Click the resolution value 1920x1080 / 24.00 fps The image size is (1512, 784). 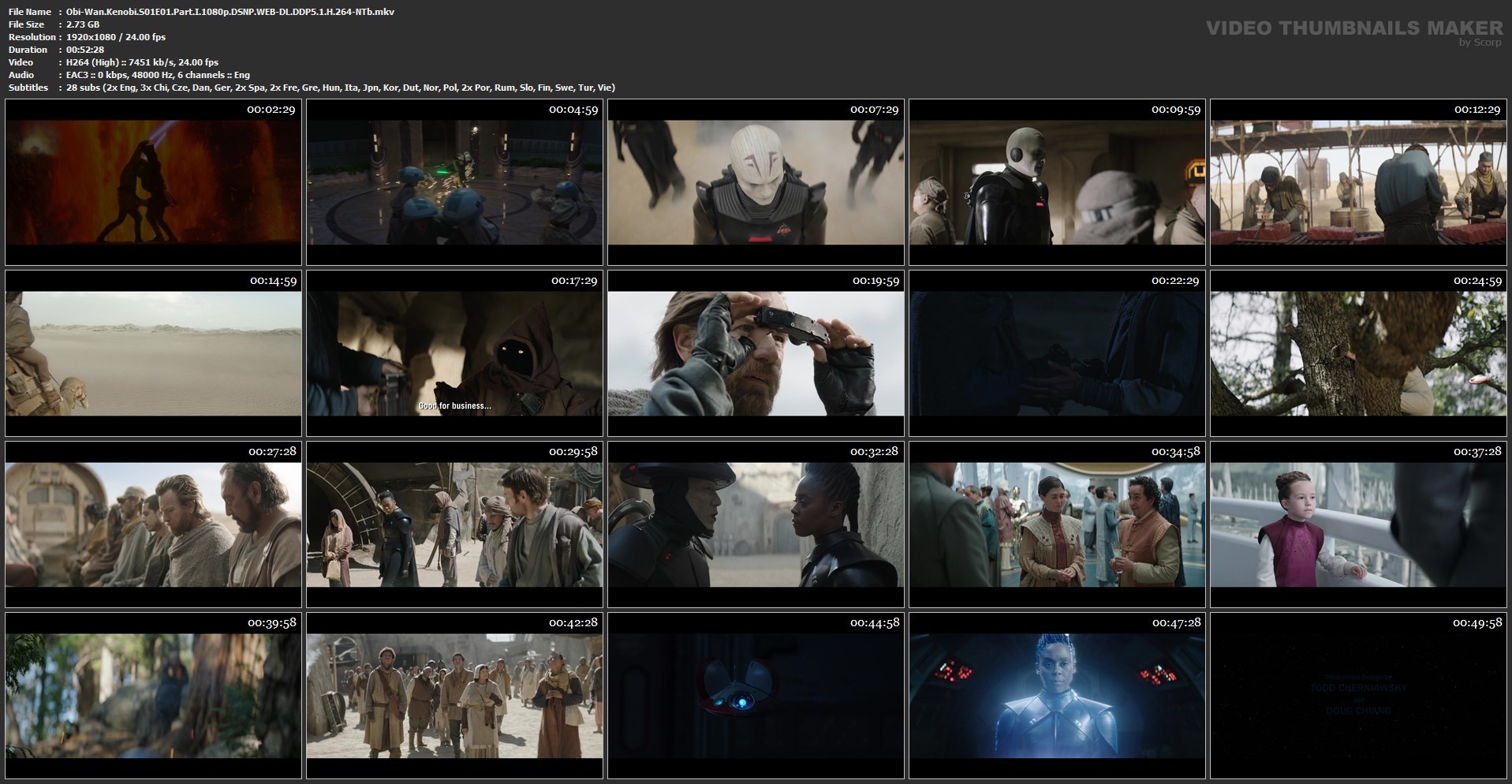pyautogui.click(x=116, y=37)
